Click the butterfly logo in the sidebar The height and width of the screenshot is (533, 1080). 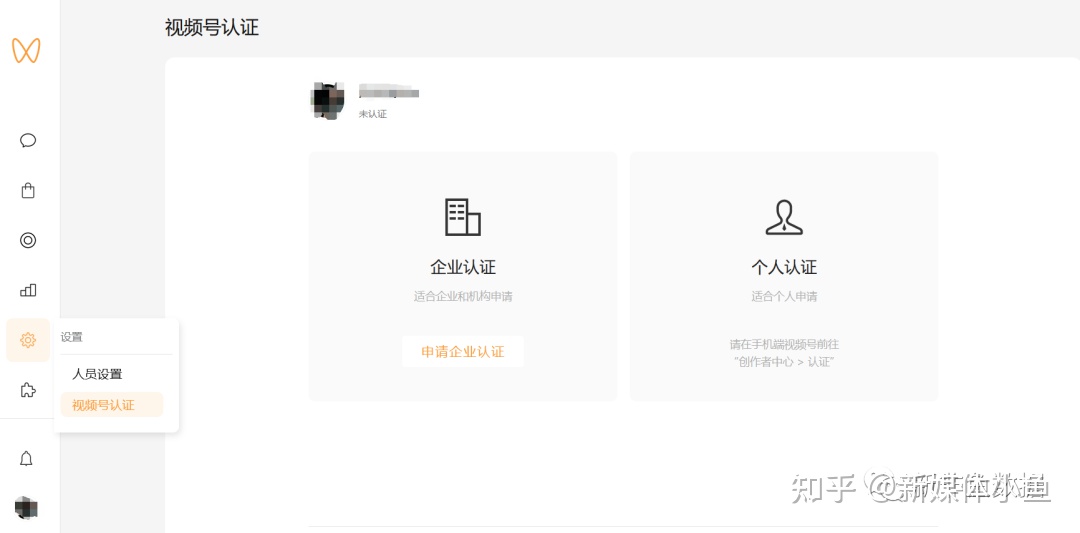pyautogui.click(x=26, y=50)
